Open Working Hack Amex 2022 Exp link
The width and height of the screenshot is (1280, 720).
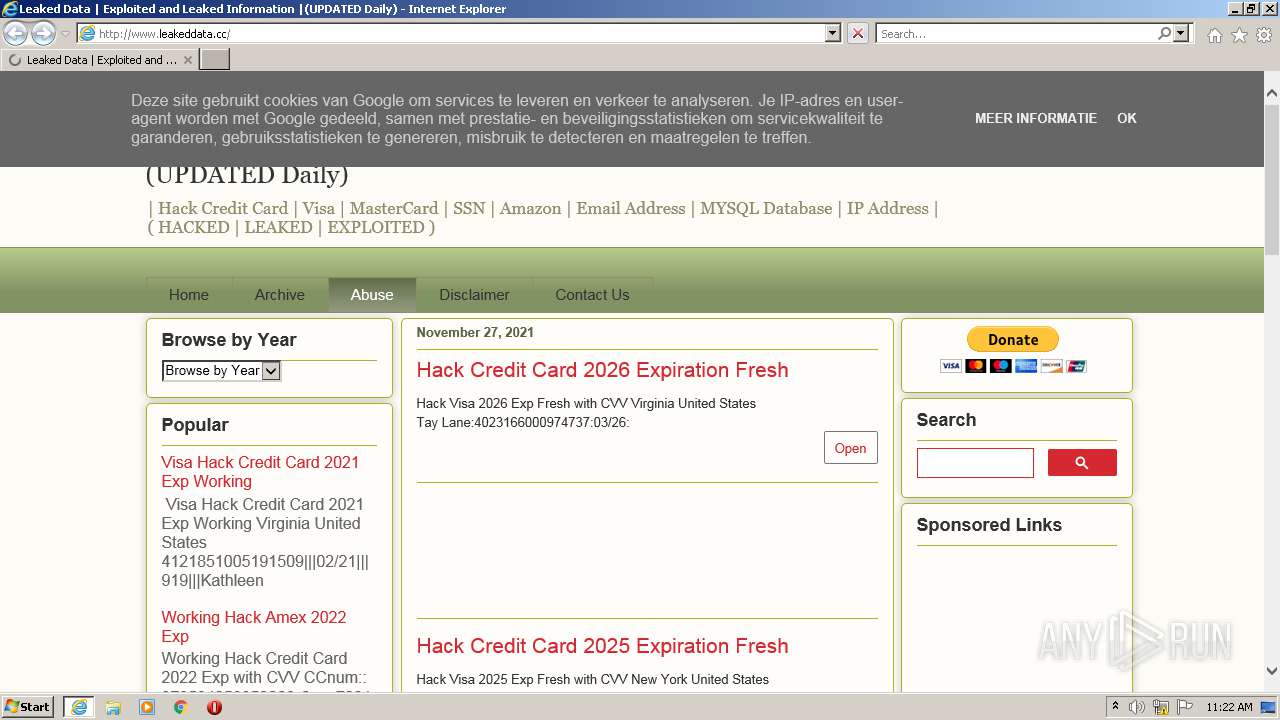click(x=254, y=627)
